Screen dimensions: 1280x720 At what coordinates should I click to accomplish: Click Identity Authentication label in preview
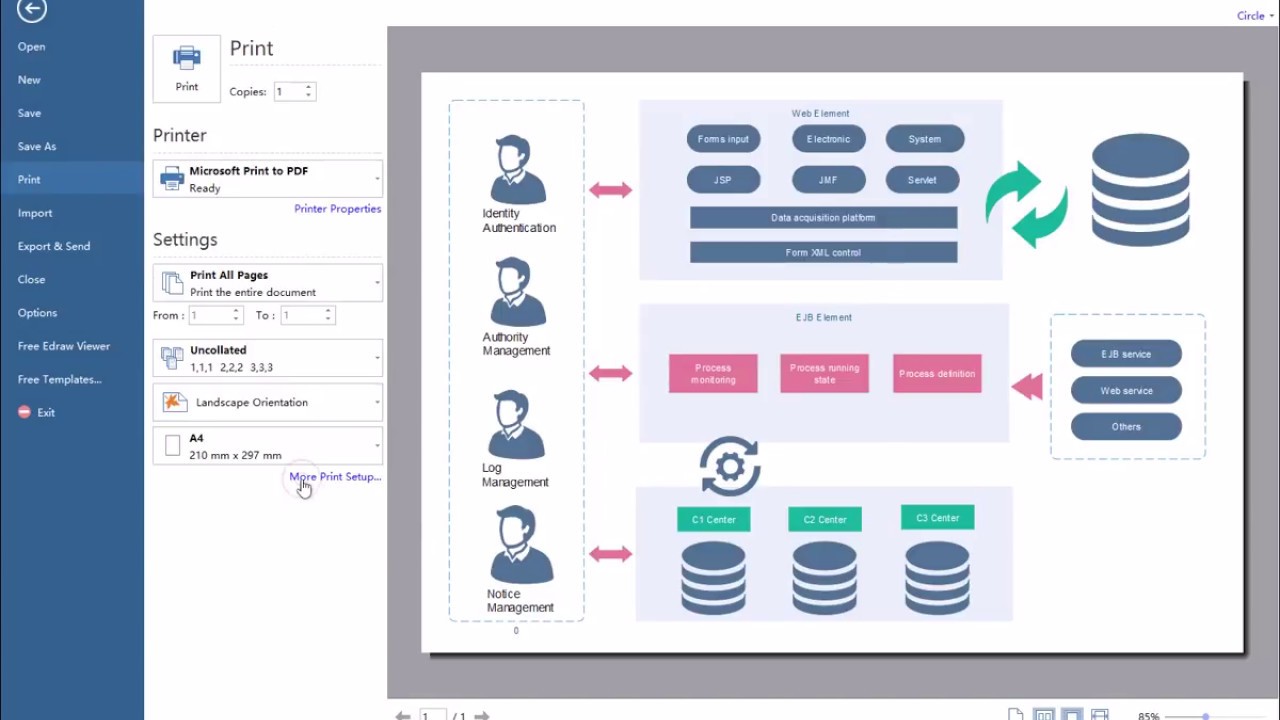coord(519,220)
